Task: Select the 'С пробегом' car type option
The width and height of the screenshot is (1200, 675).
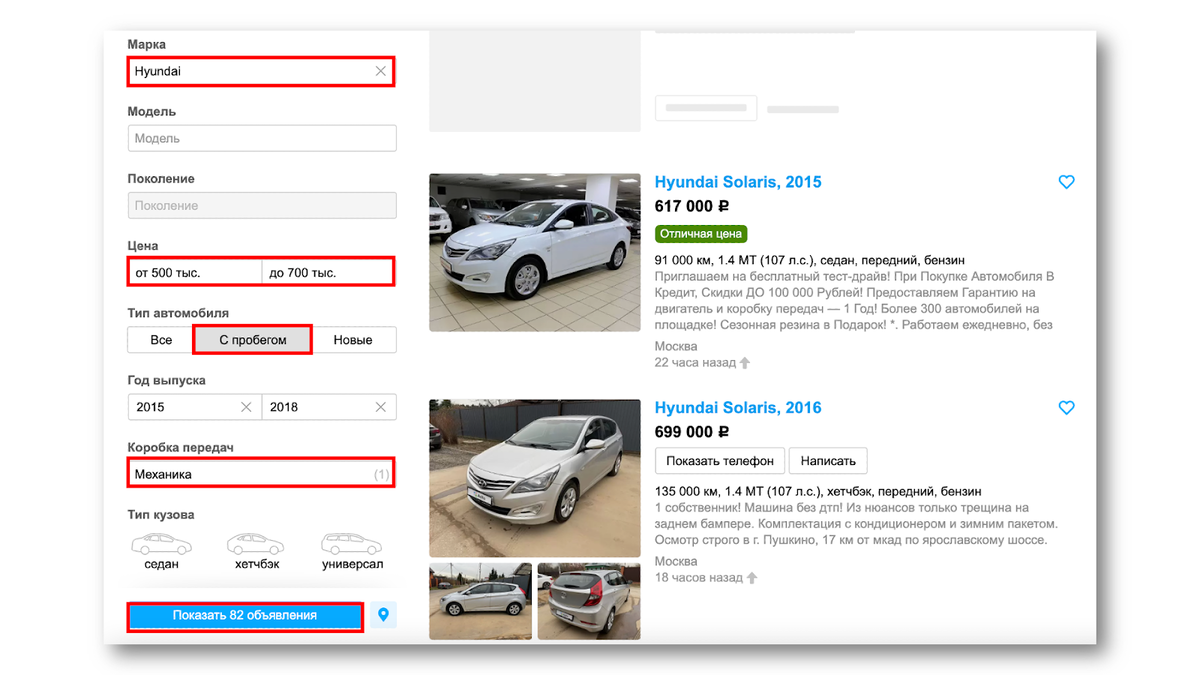Action: click(x=253, y=340)
